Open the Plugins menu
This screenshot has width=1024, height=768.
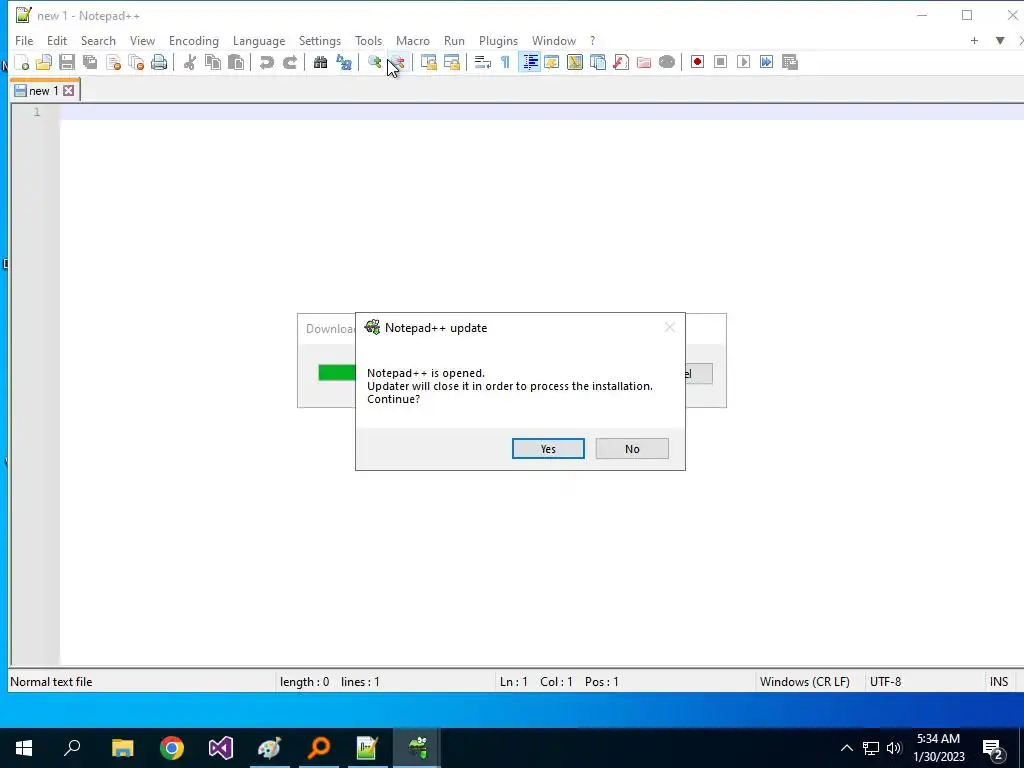[498, 40]
